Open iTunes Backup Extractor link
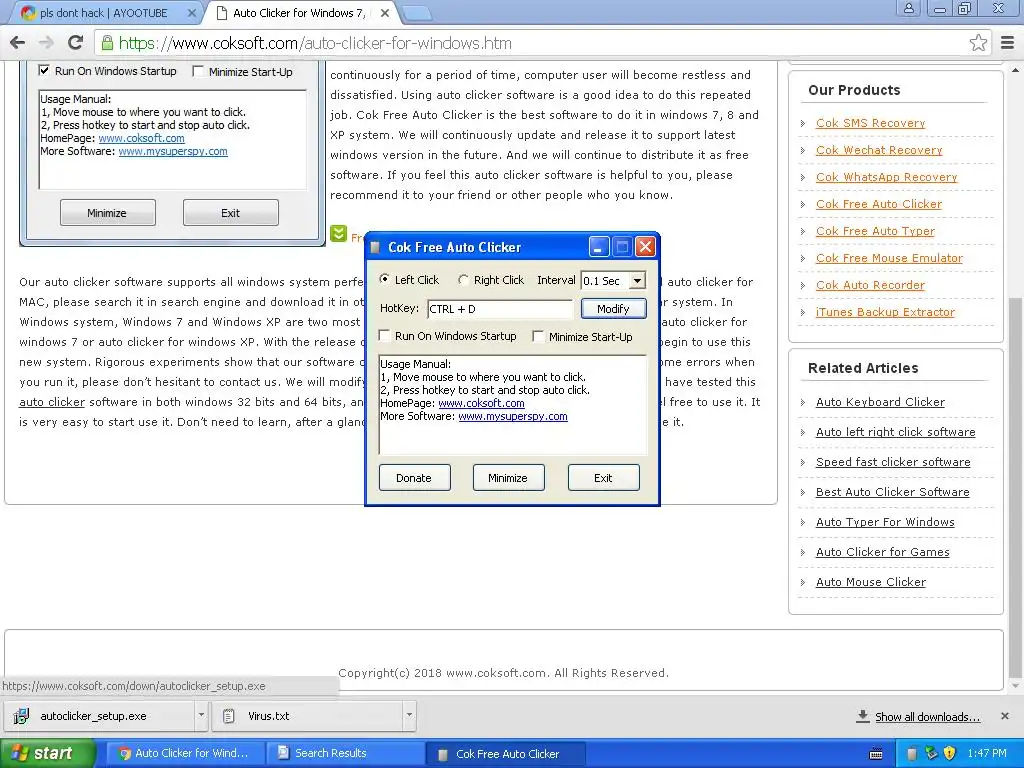The image size is (1024, 768). coord(885,312)
